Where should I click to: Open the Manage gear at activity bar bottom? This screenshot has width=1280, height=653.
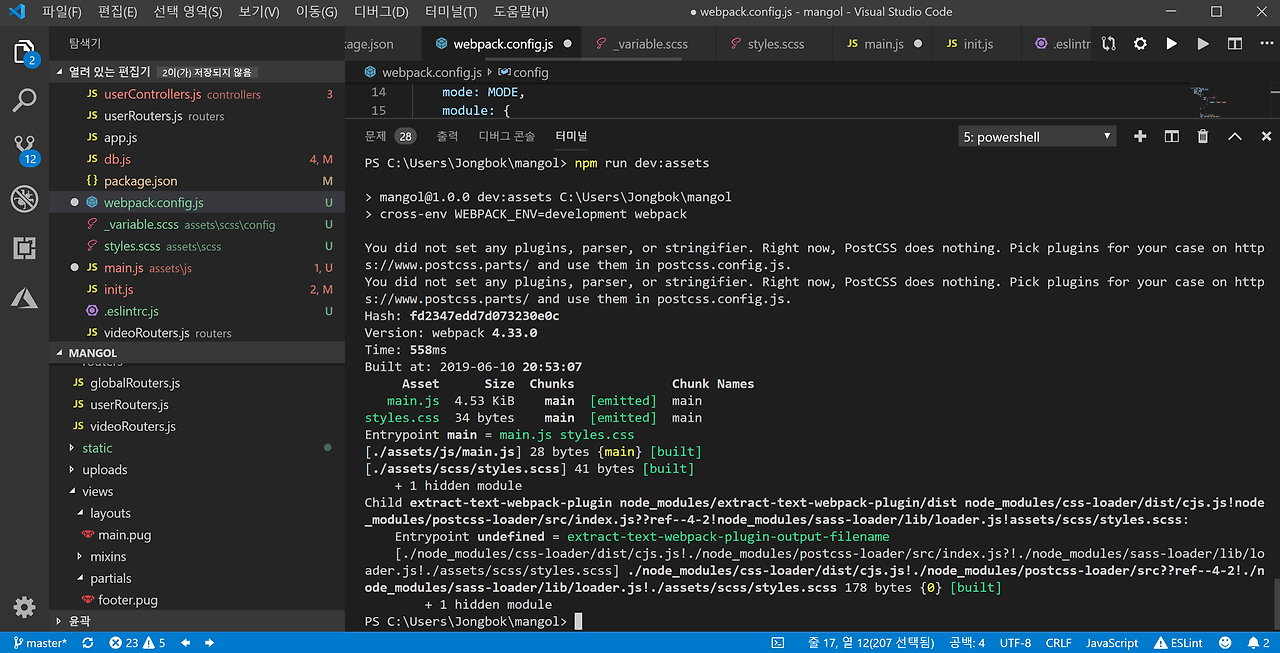pyautogui.click(x=24, y=607)
